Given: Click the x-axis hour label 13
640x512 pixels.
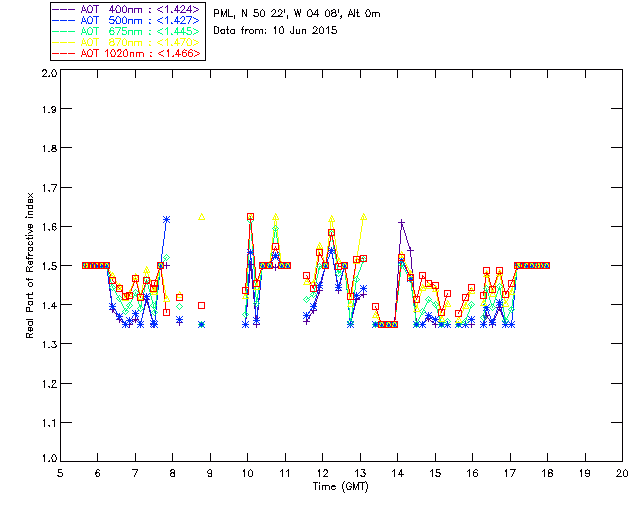Looking at the screenshot, I should pyautogui.click(x=360, y=473).
